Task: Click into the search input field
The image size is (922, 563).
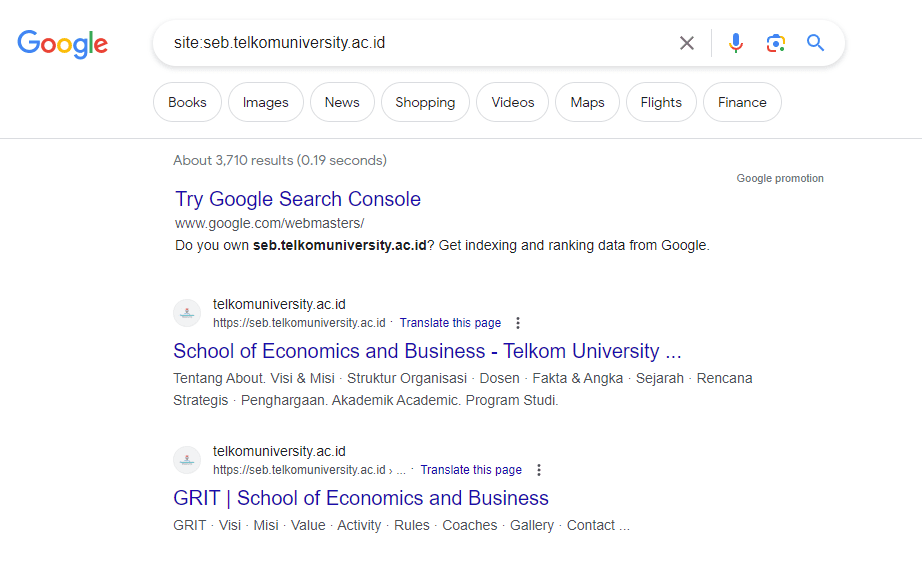Action: [420, 43]
